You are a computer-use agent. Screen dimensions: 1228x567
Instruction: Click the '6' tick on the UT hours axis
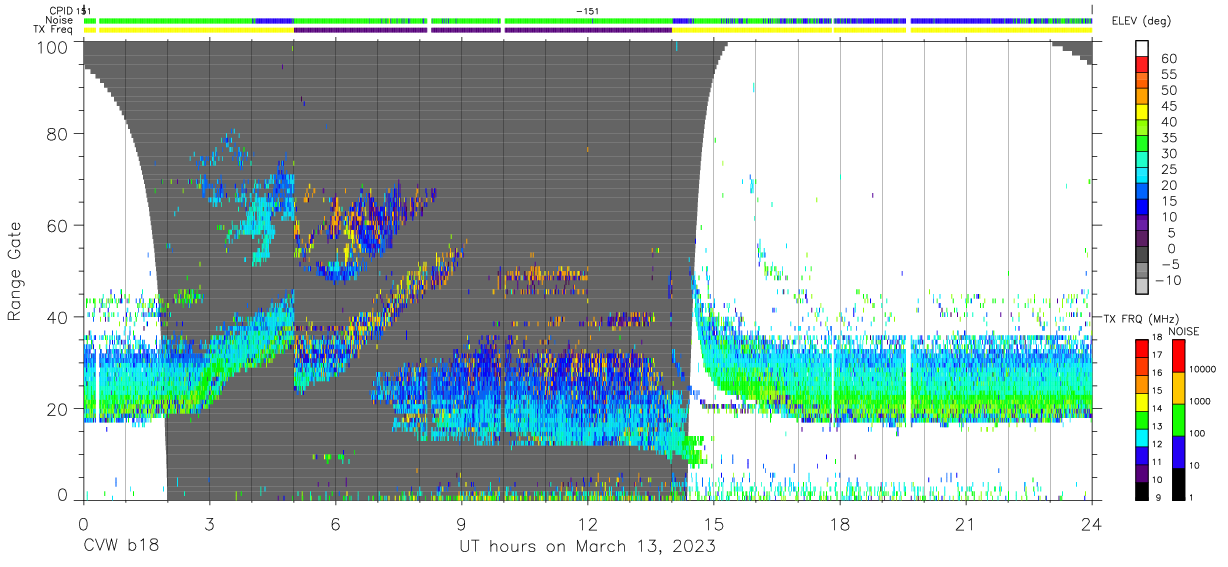pos(335,524)
